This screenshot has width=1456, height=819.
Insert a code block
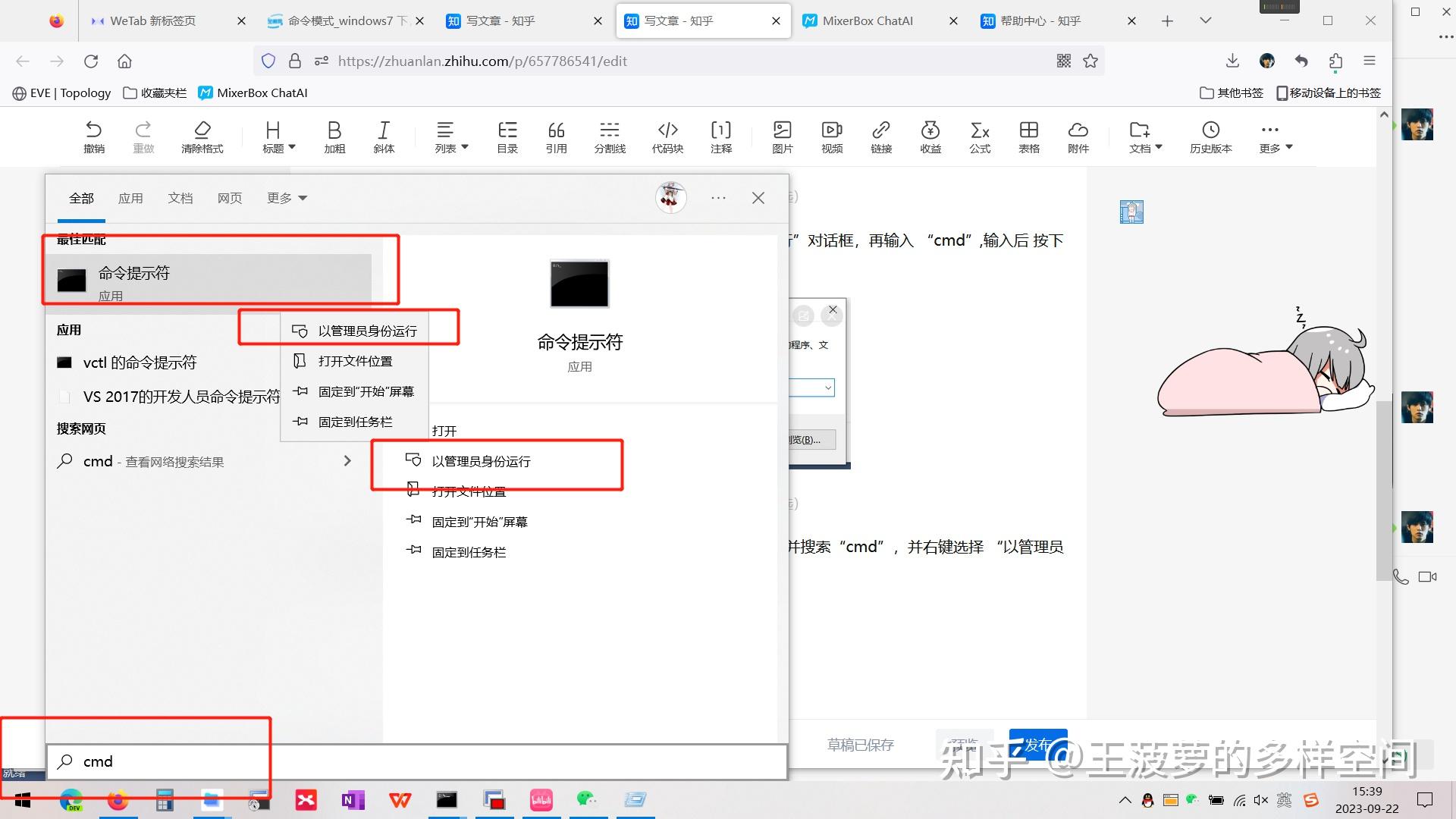point(667,136)
